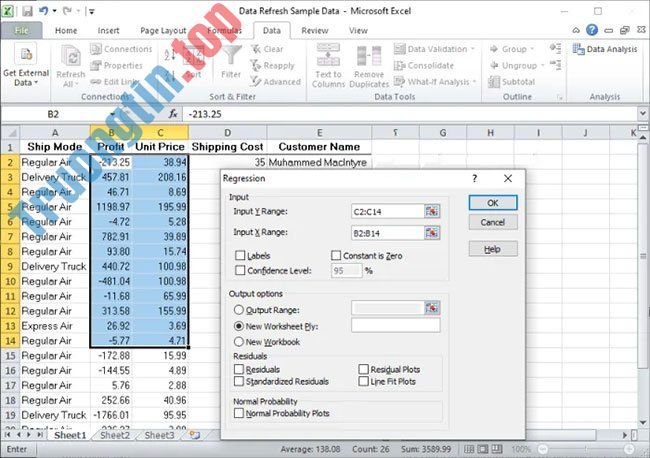This screenshot has height=458, width=650.
Task: Click the Input X Range field
Action: pyautogui.click(x=387, y=233)
